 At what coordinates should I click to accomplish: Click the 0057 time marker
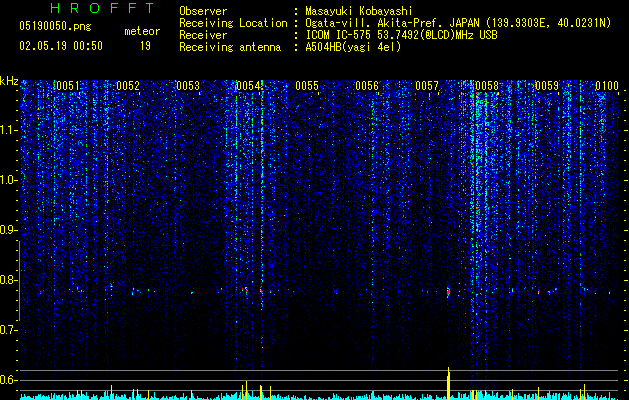click(427, 86)
